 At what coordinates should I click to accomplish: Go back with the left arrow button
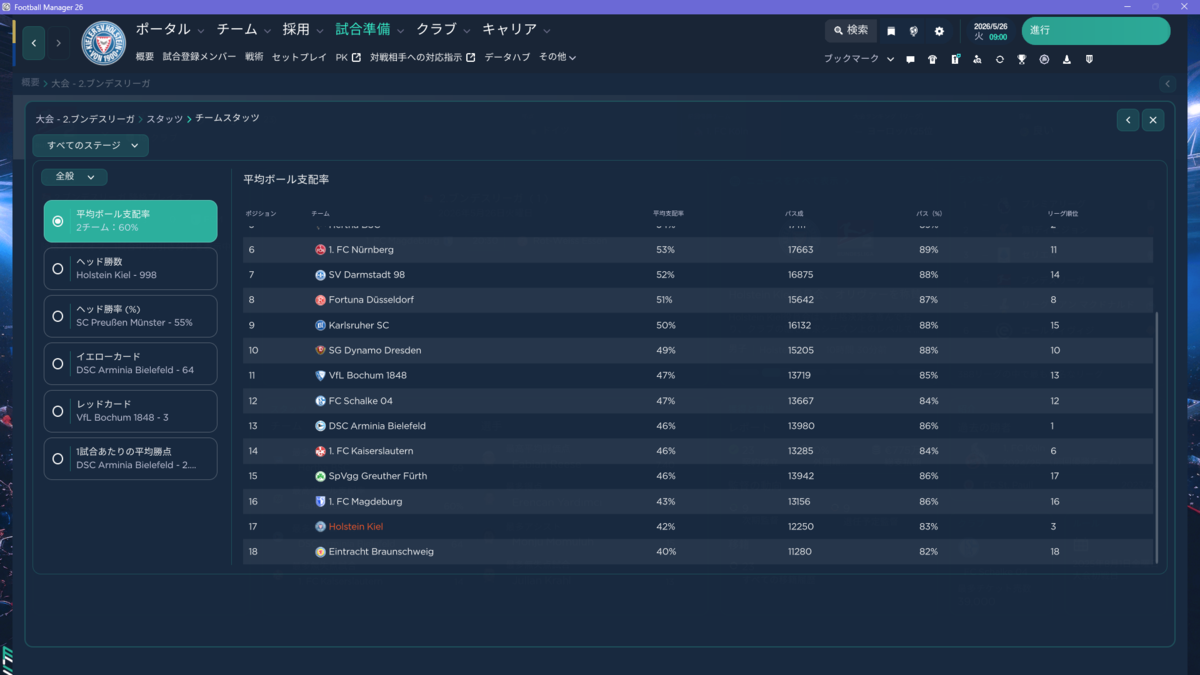[34, 43]
